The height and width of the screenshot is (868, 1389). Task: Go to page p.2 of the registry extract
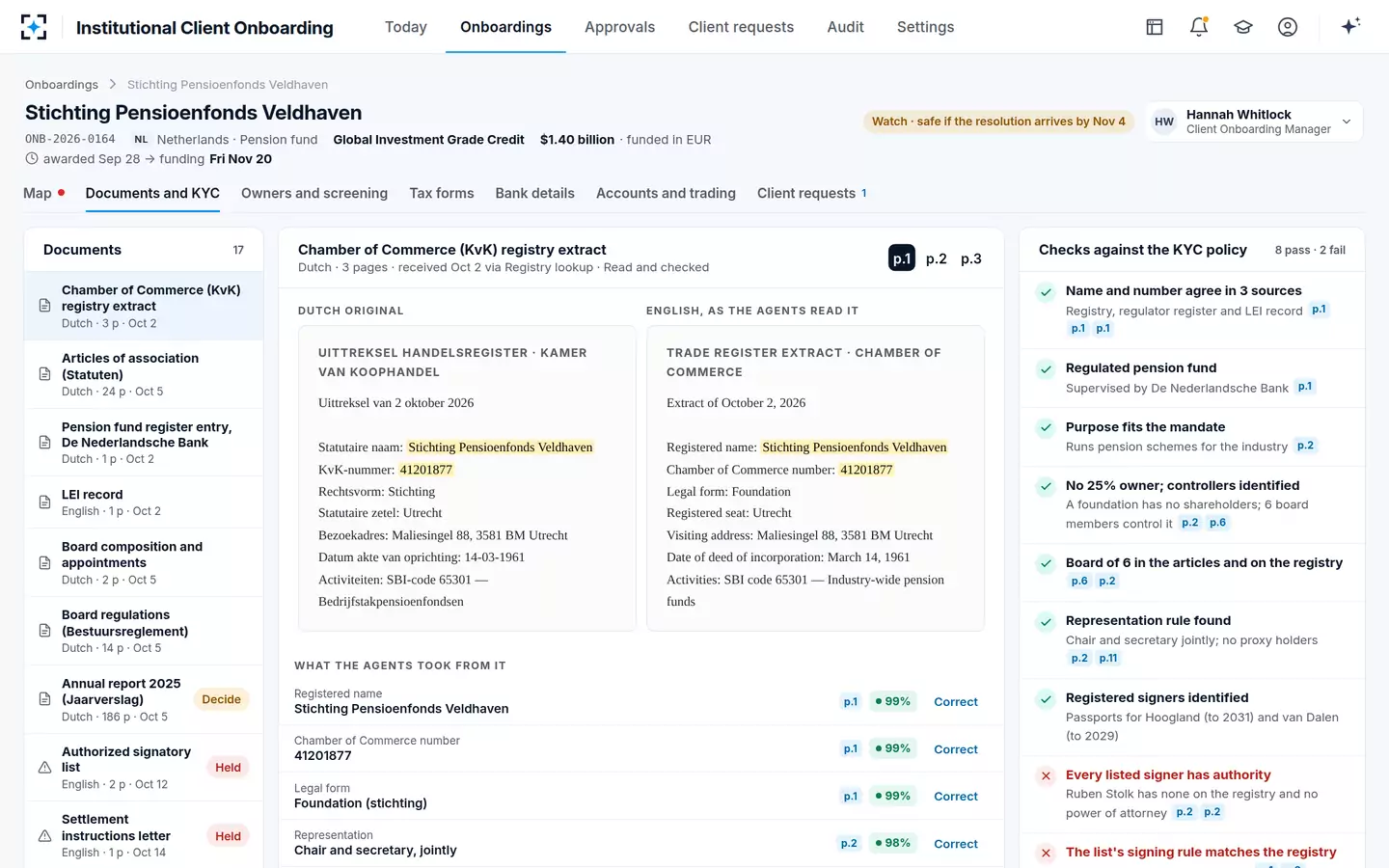click(x=936, y=258)
